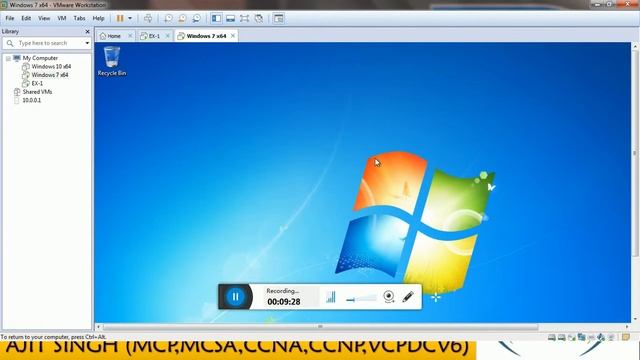Image resolution: width=640 pixels, height=360 pixels.
Task: Collapse the My Computer tree node
Action: 8,58
